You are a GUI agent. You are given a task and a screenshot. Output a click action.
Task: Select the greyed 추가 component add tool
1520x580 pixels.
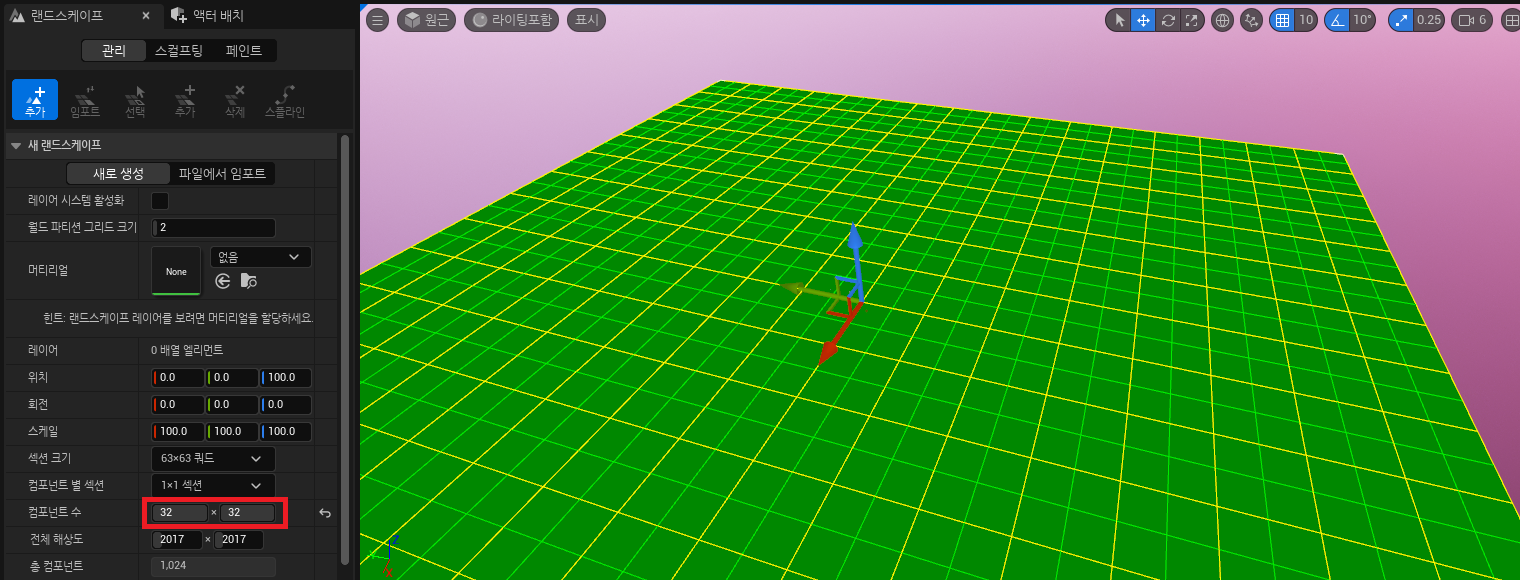point(185,100)
